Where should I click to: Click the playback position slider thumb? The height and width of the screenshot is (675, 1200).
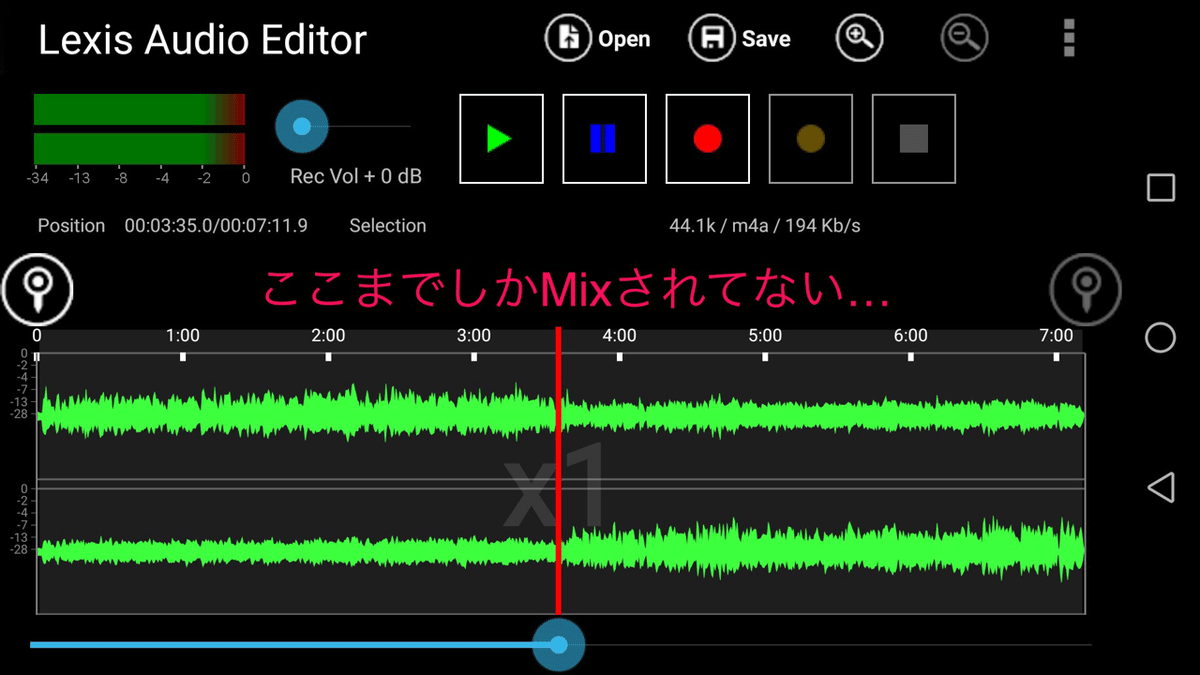(558, 645)
